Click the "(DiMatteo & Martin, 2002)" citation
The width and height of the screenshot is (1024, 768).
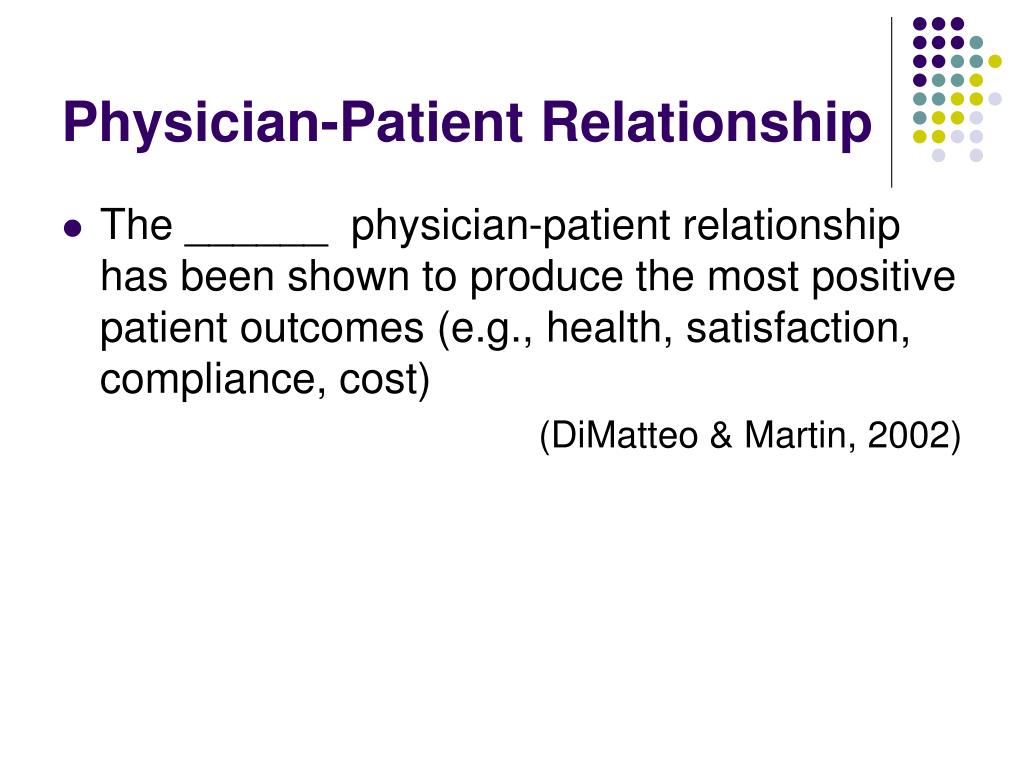tap(750, 435)
